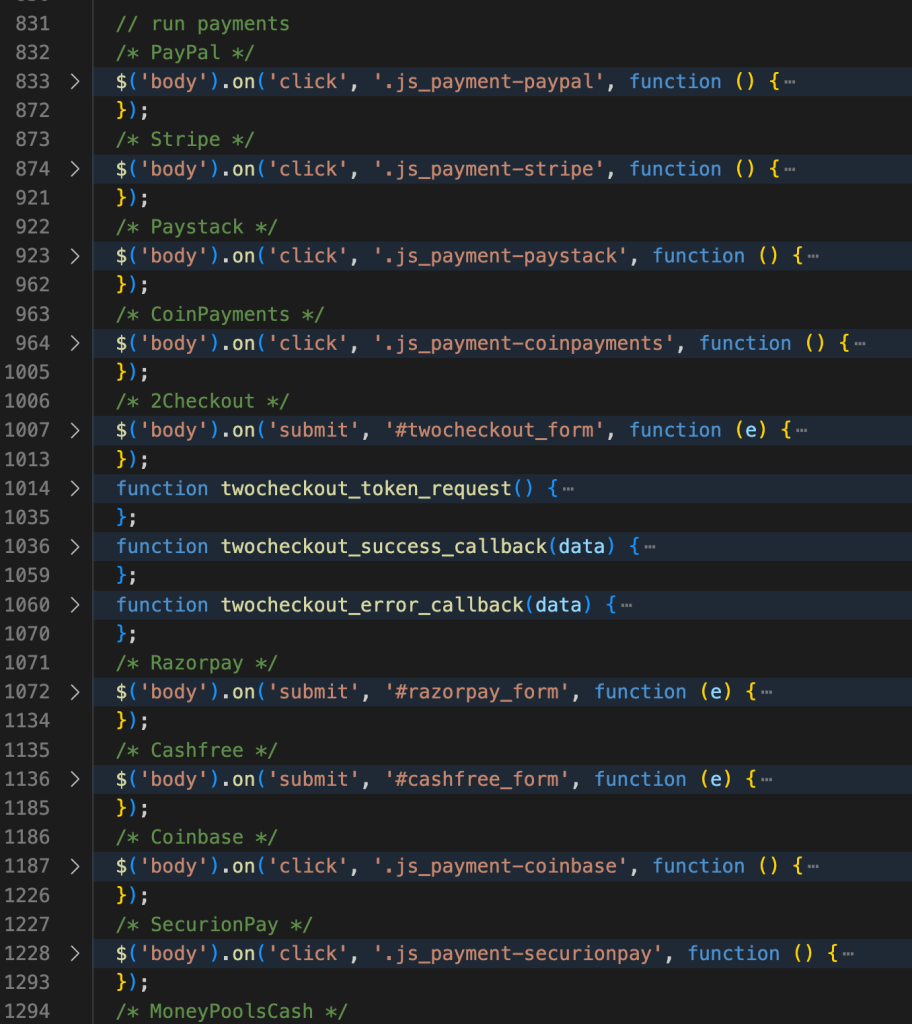Unfold the ellipsis on the js_payment-coinpayments line
Viewport: 912px width, 1024px height.
coord(860,344)
